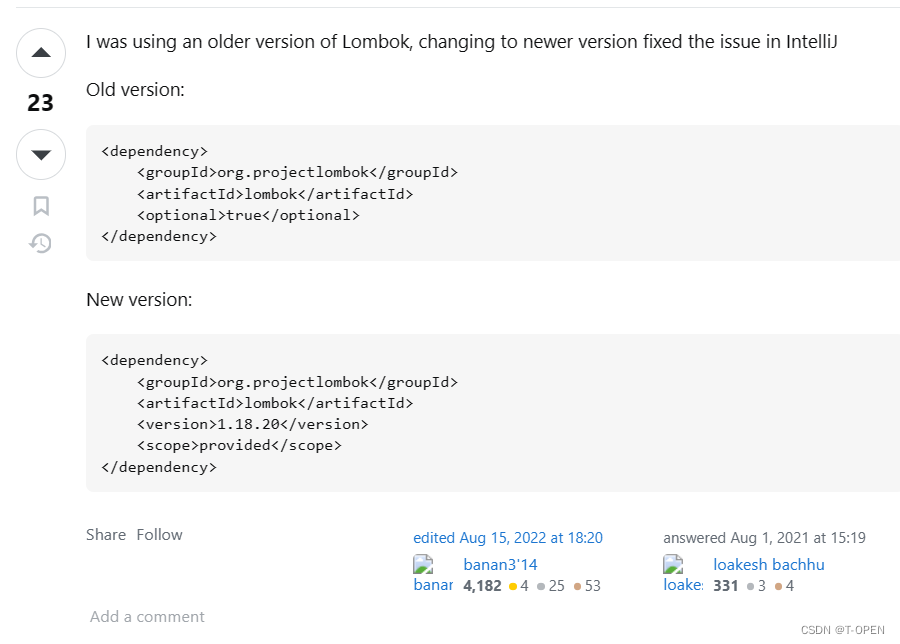Click the new version dependency code block

pos(493,413)
